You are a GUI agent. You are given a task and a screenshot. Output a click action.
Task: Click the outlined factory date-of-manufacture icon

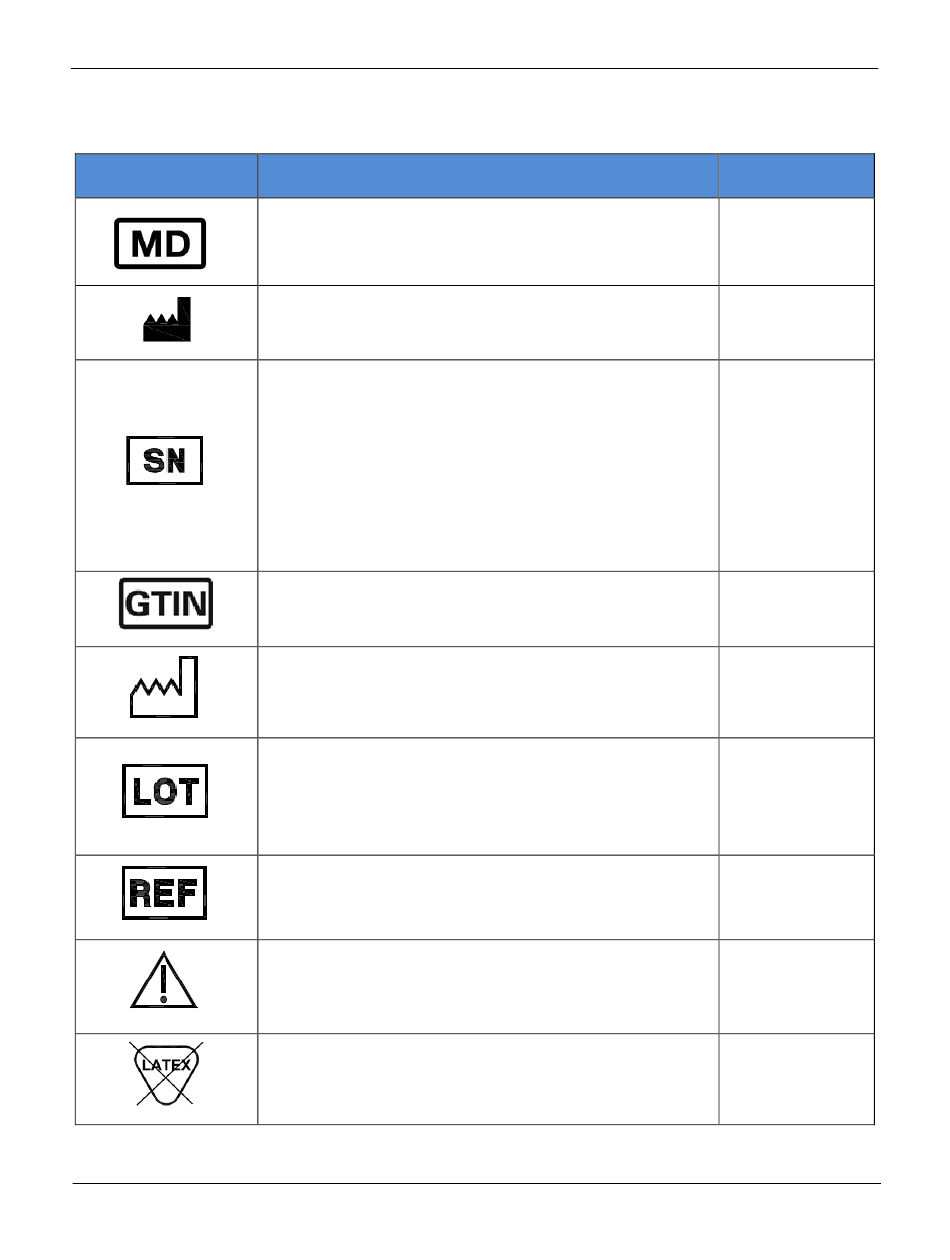[165, 688]
